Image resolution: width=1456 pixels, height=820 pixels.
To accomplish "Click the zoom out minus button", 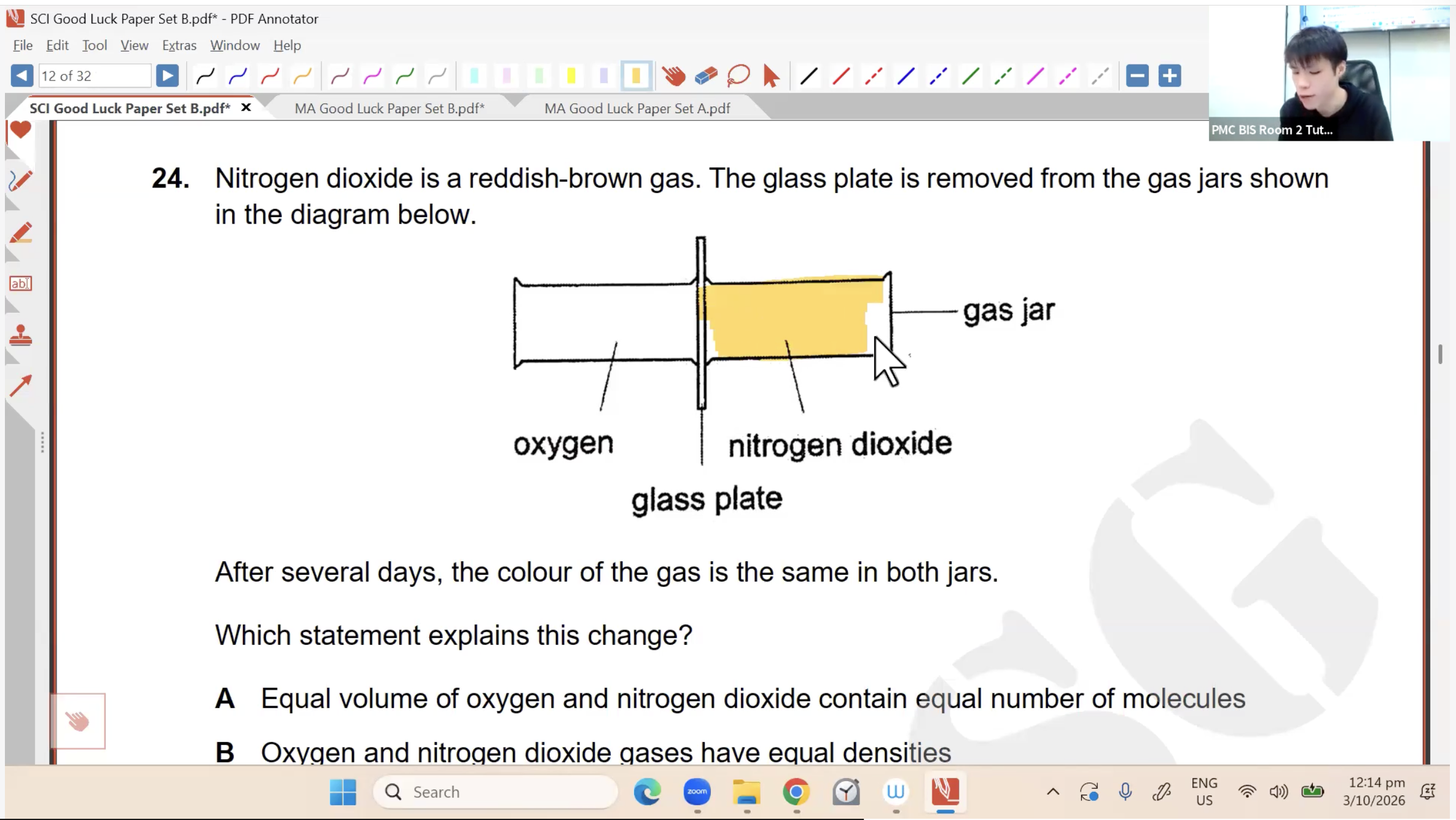I will coord(1137,76).
